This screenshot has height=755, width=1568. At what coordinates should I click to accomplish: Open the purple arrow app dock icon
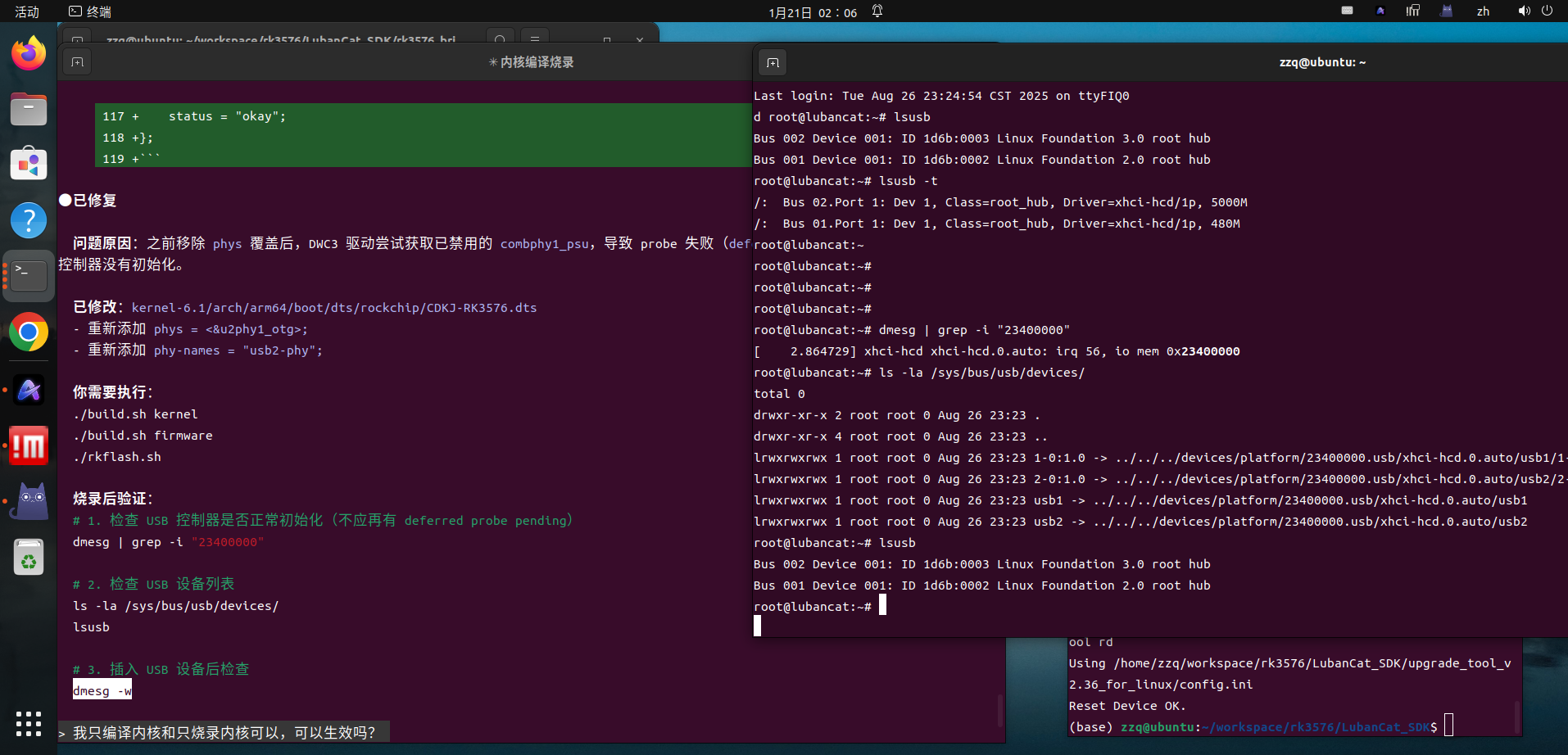tap(29, 390)
